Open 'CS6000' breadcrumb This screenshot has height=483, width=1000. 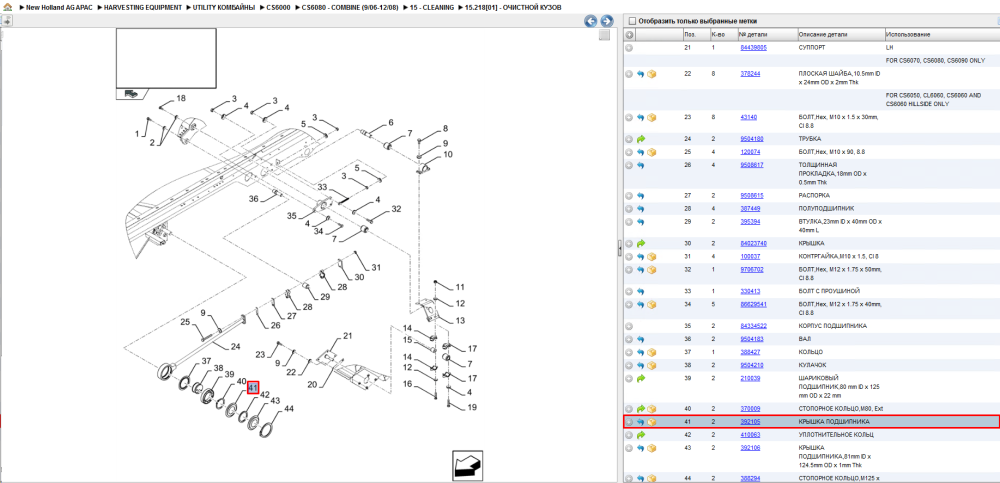click(x=278, y=7)
